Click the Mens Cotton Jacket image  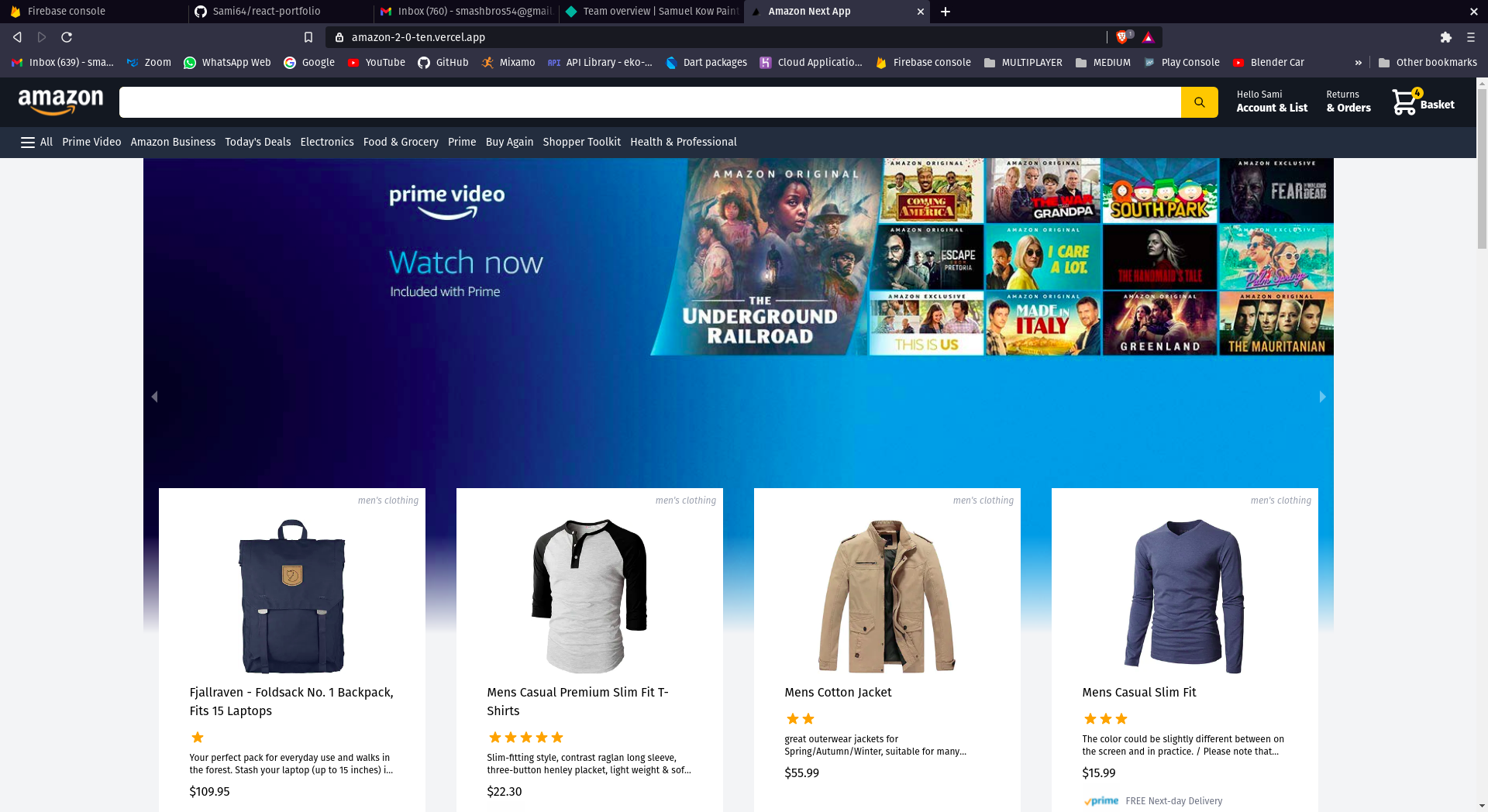(x=887, y=596)
